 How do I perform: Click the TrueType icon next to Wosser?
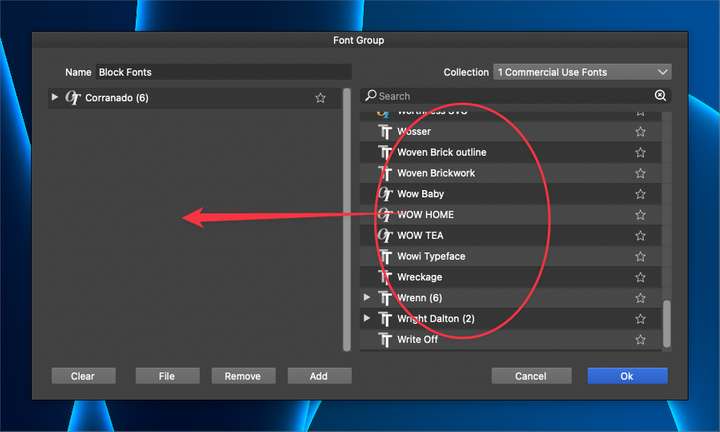click(385, 132)
